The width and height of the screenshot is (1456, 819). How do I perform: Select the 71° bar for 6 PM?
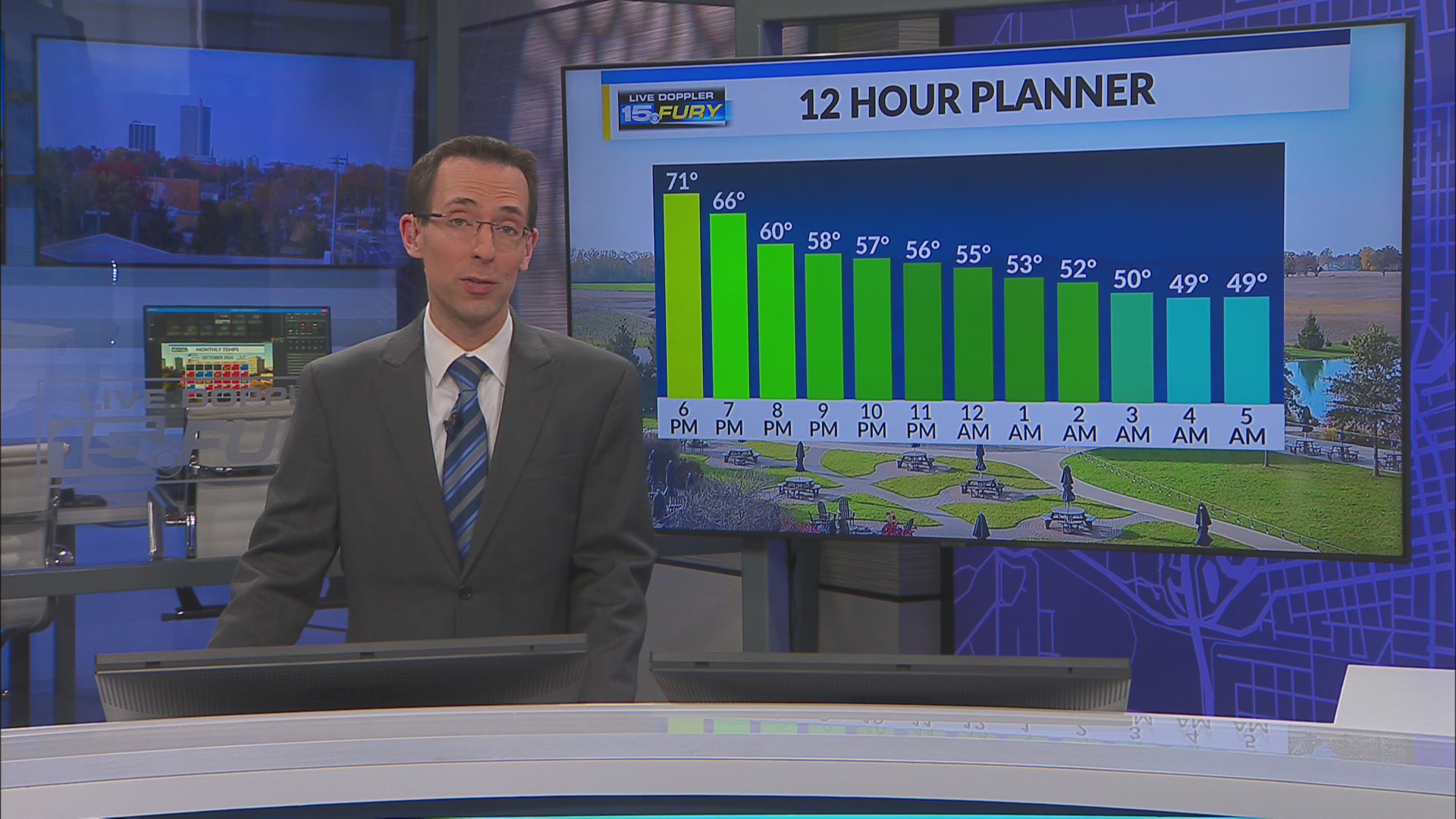(682, 296)
